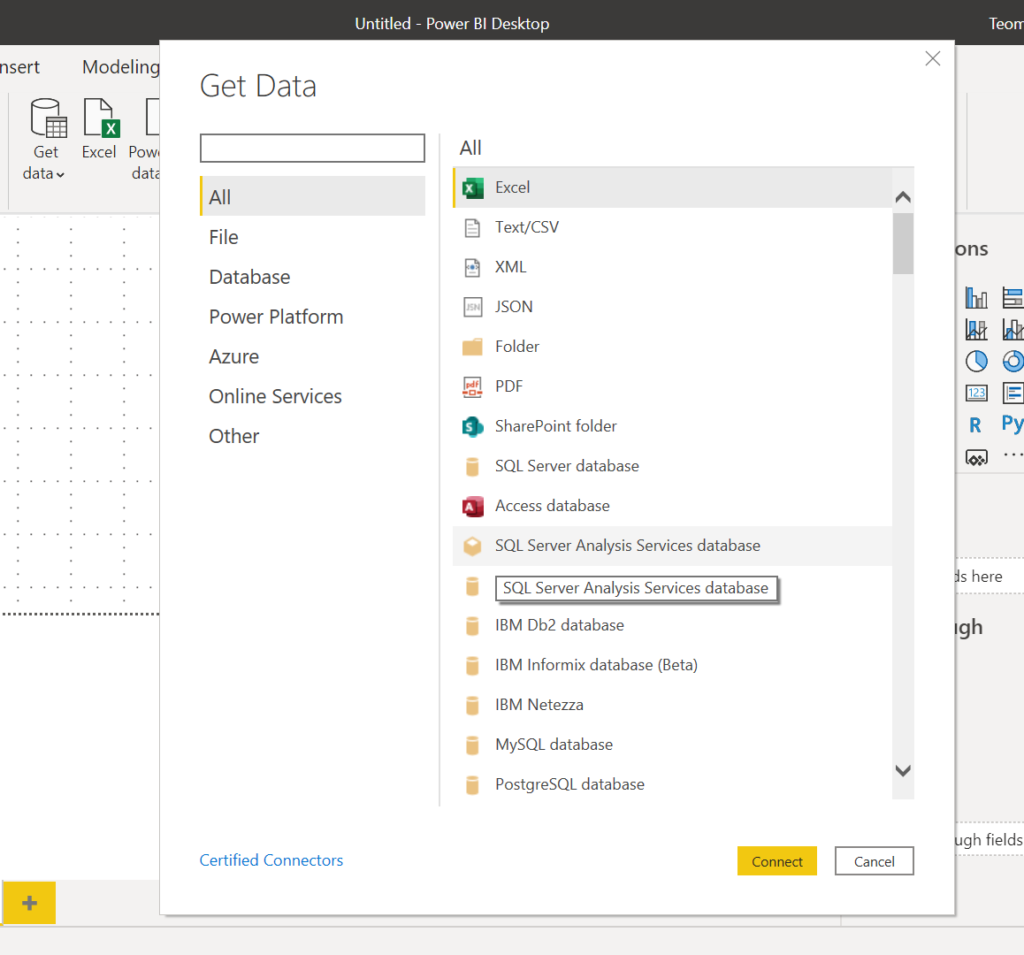The image size is (1024, 955).
Task: Pick the XML connector icon
Action: [473, 268]
